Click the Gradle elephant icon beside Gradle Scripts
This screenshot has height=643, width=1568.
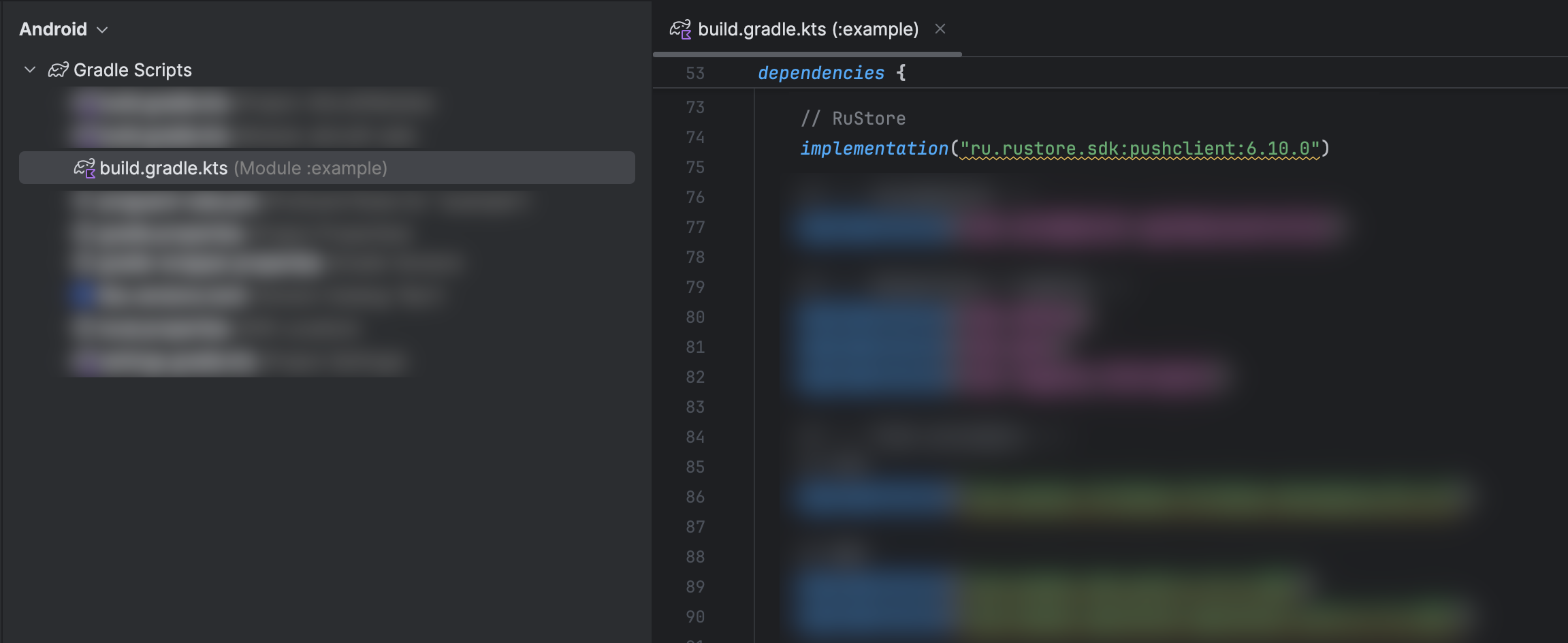point(58,70)
